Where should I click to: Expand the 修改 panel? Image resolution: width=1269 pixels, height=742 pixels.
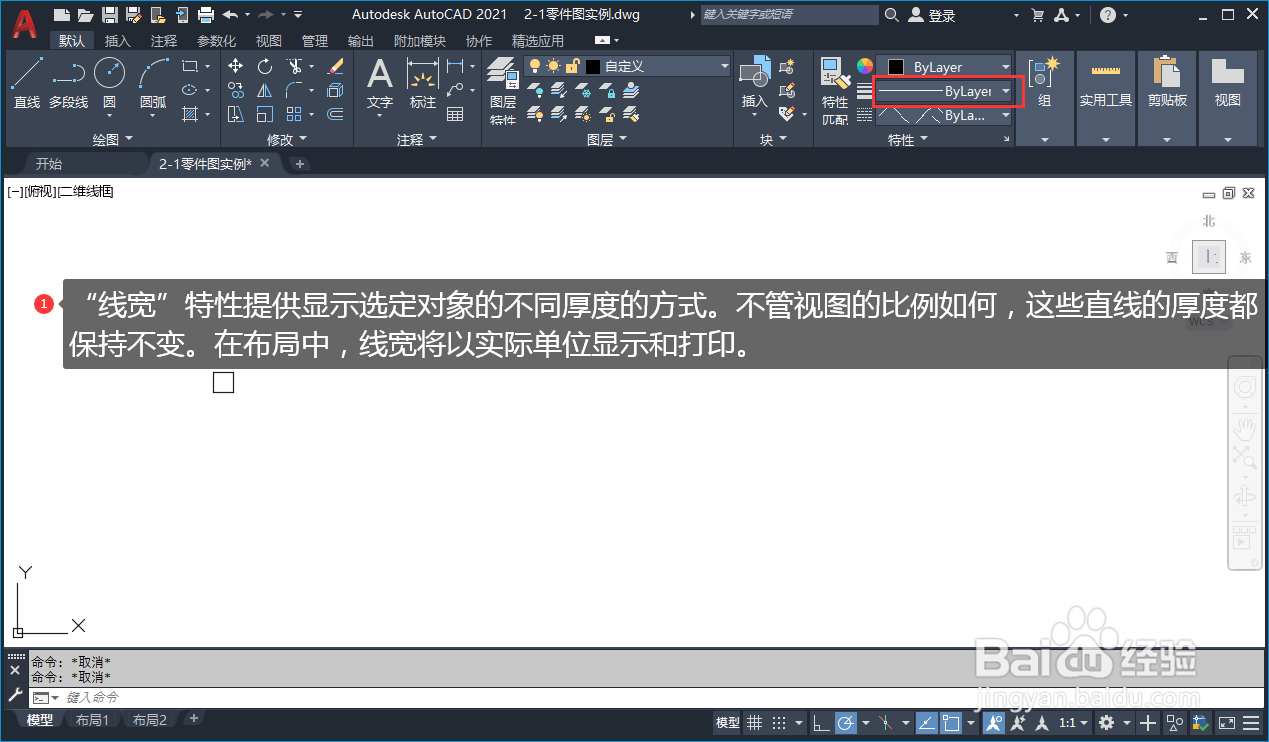pyautogui.click(x=287, y=140)
